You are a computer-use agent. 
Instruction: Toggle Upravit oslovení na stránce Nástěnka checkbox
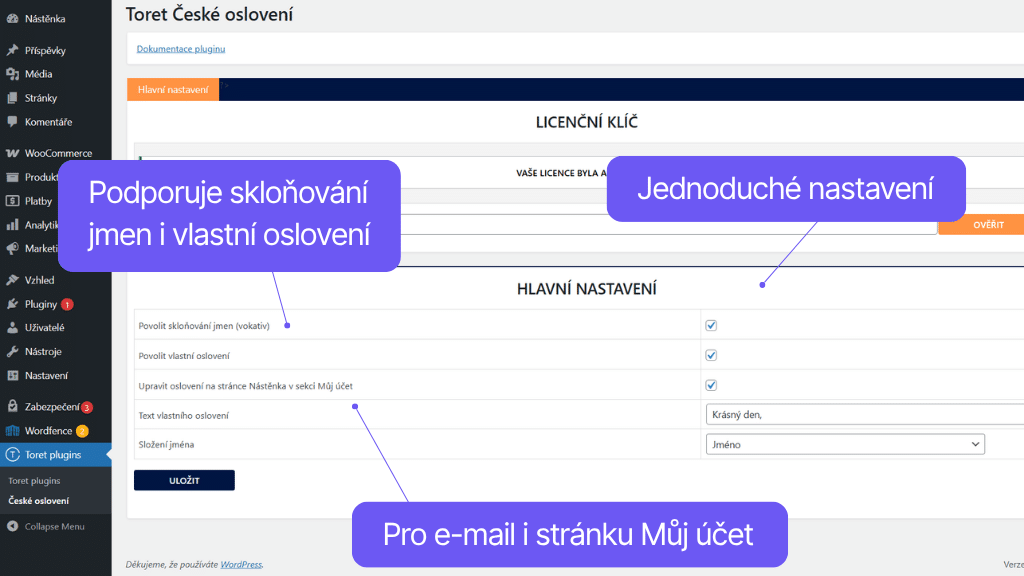[x=711, y=385]
